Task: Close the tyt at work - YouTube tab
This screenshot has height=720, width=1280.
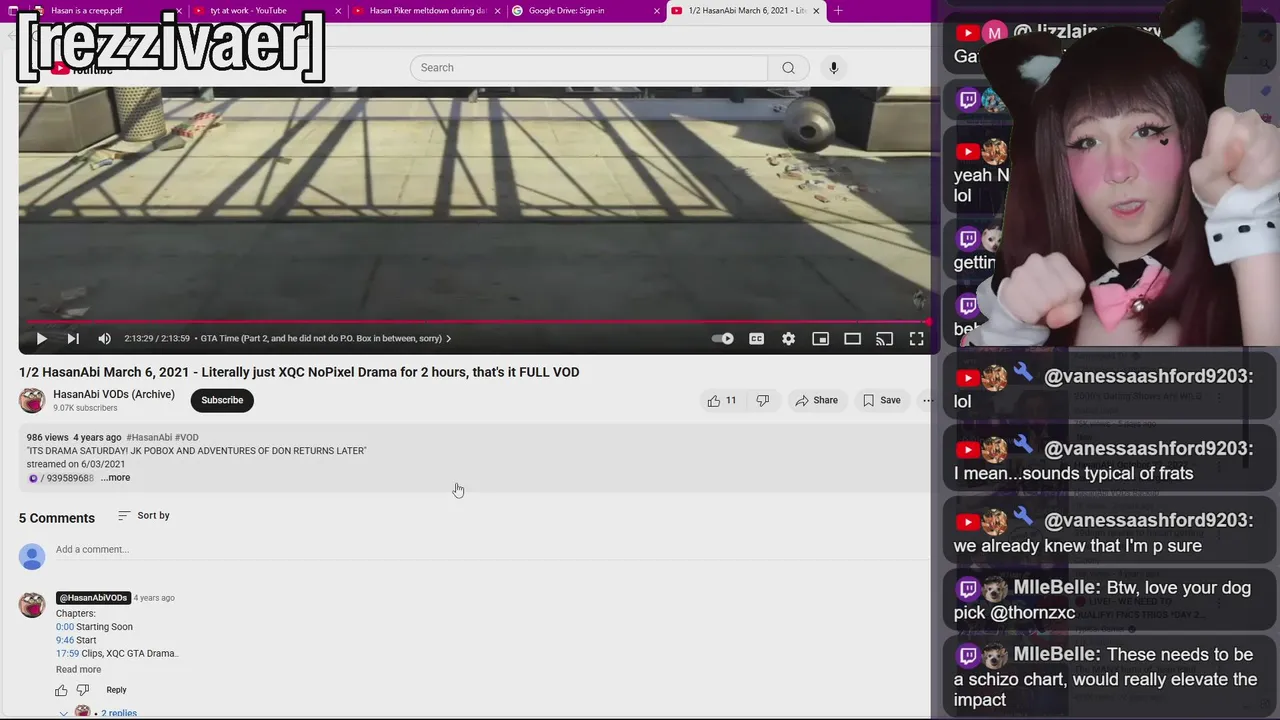Action: coord(338,11)
